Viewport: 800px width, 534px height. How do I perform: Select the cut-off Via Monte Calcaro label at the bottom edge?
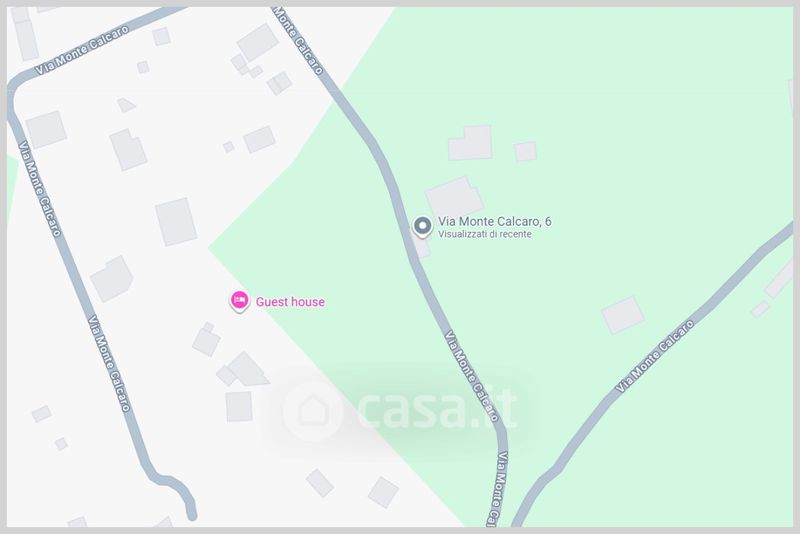pyautogui.click(x=499, y=489)
